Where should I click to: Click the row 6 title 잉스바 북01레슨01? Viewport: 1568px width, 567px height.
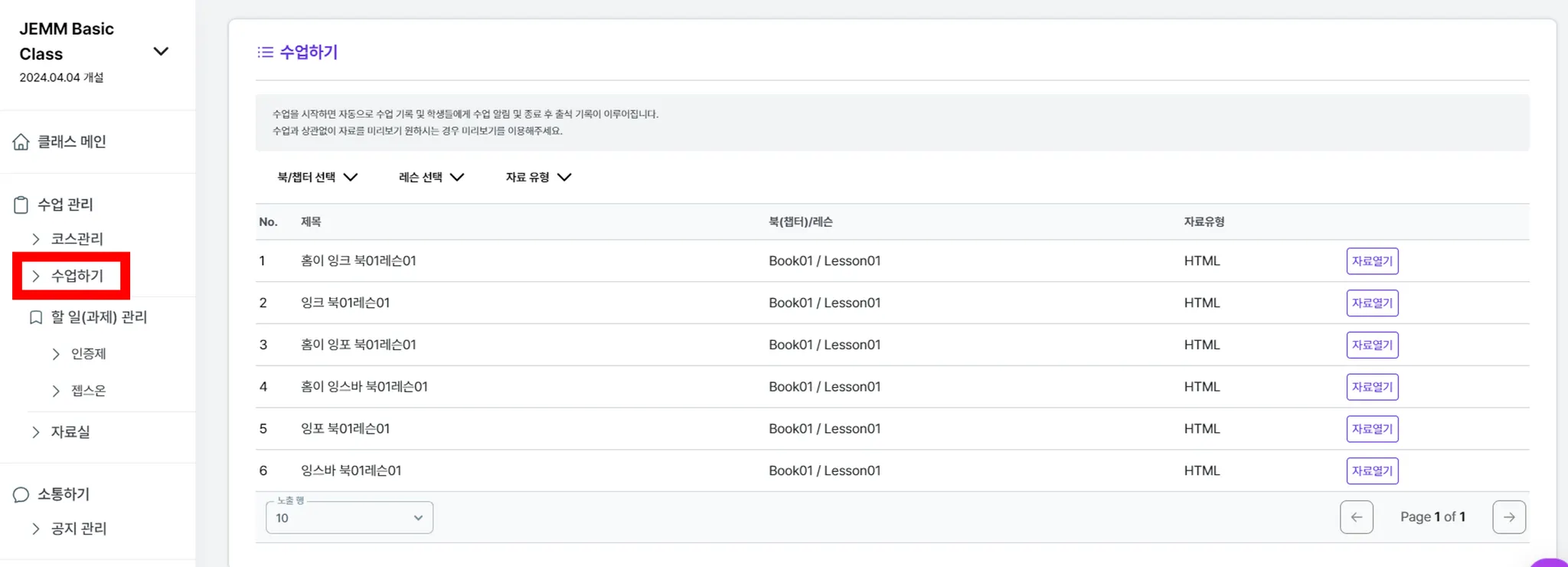pos(351,471)
